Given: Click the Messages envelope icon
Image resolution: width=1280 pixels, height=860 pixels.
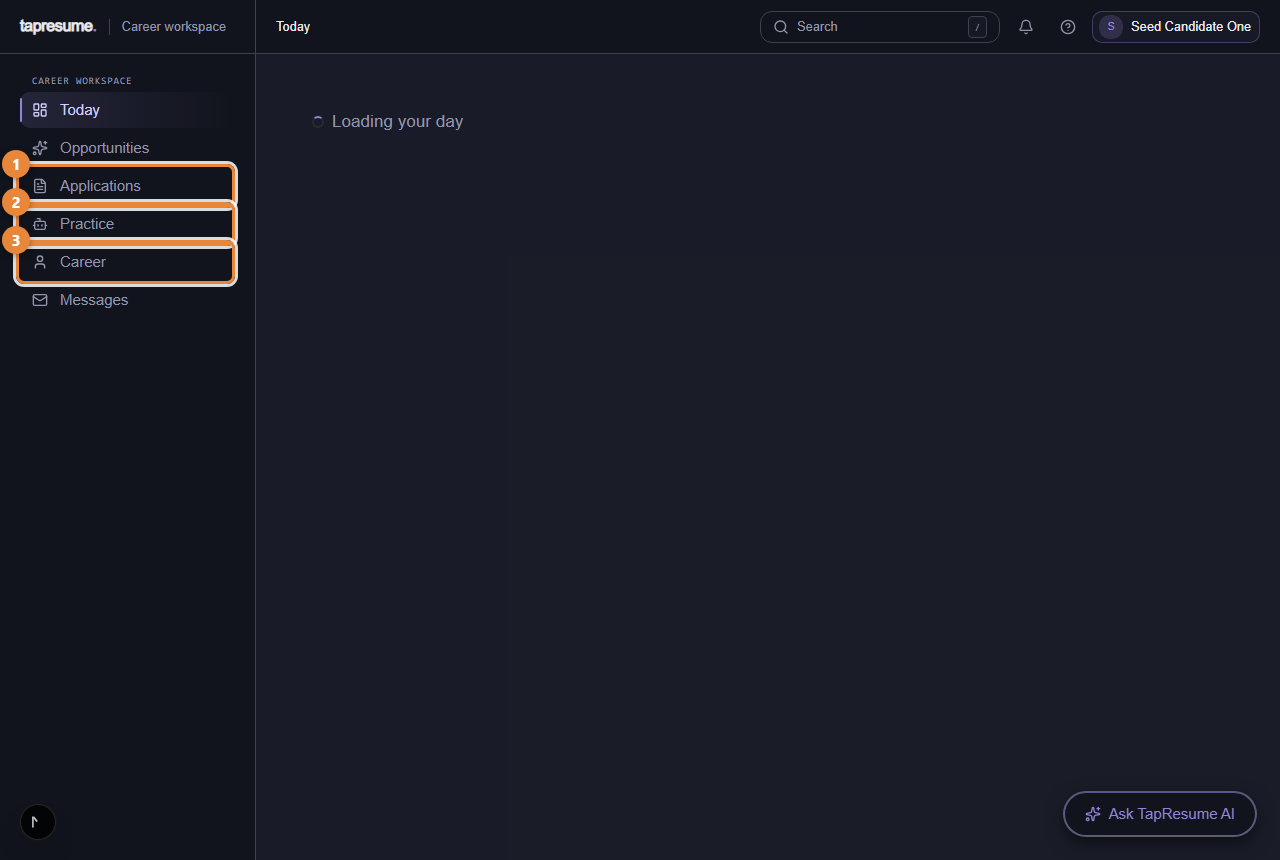Looking at the screenshot, I should 40,300.
